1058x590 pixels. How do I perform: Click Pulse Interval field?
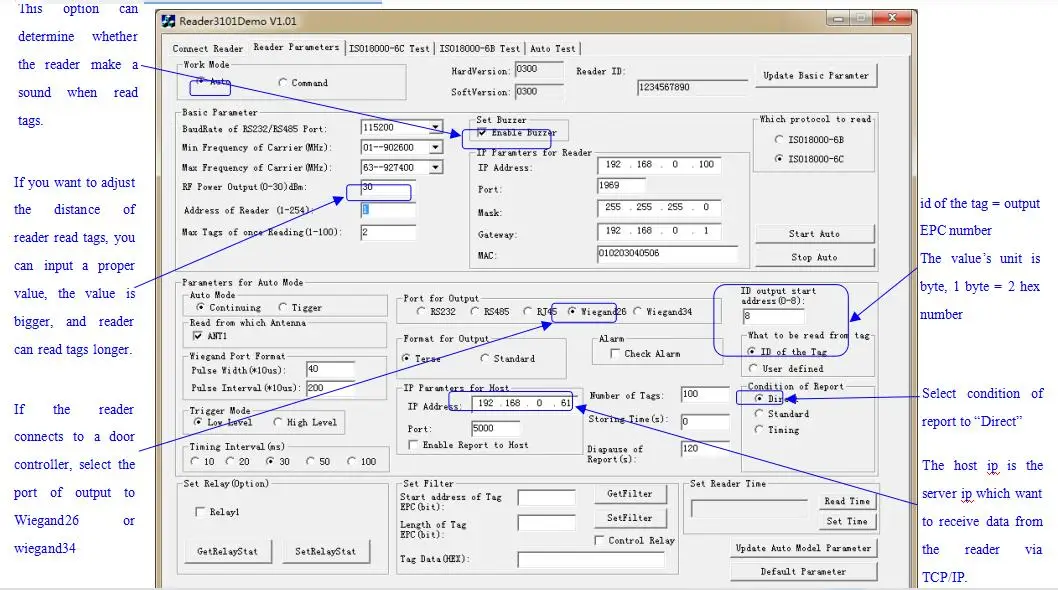point(330,388)
